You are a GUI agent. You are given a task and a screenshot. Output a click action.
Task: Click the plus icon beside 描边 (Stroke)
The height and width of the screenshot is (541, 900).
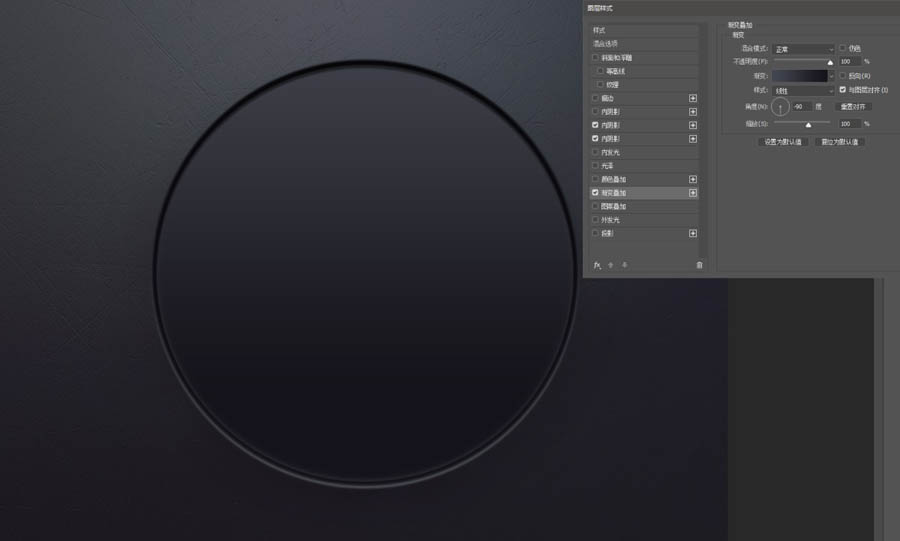click(x=693, y=98)
